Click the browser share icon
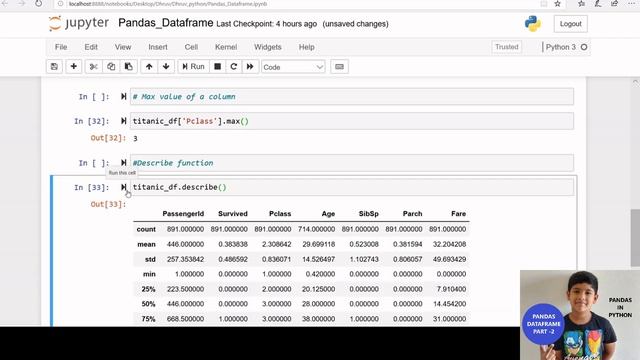Viewport: 640px width, 360px height. click(615, 4)
